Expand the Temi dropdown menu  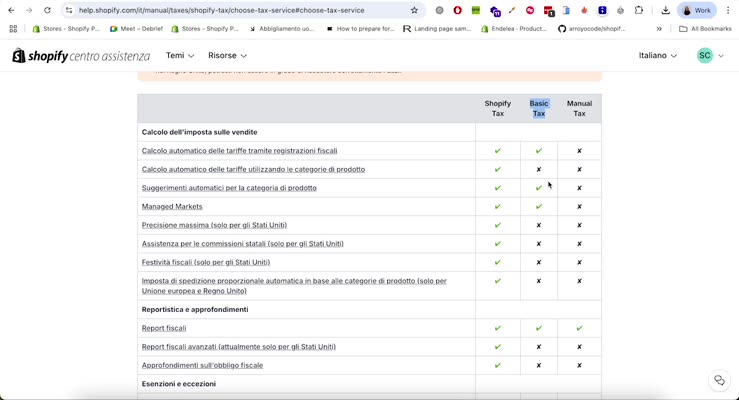tap(180, 56)
